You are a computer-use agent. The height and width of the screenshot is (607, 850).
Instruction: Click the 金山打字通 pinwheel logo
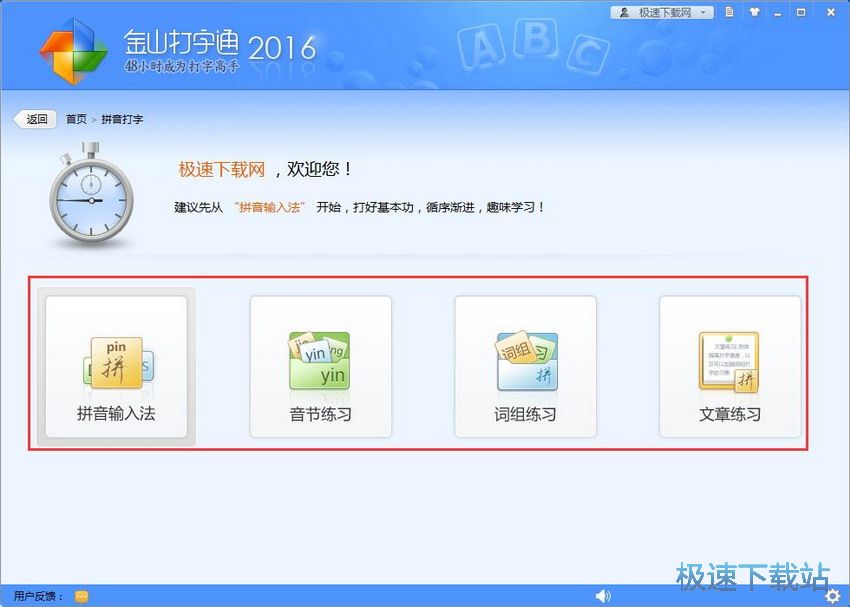73,51
